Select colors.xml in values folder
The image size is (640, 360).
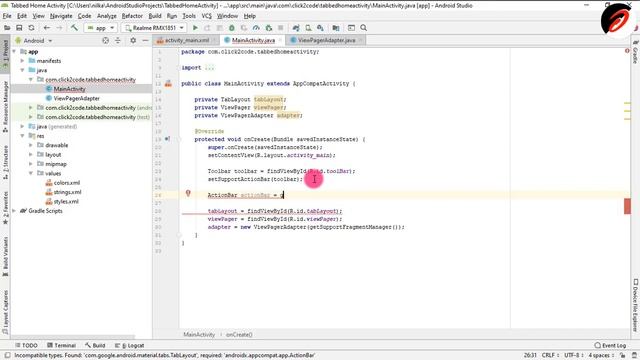tap(67, 183)
